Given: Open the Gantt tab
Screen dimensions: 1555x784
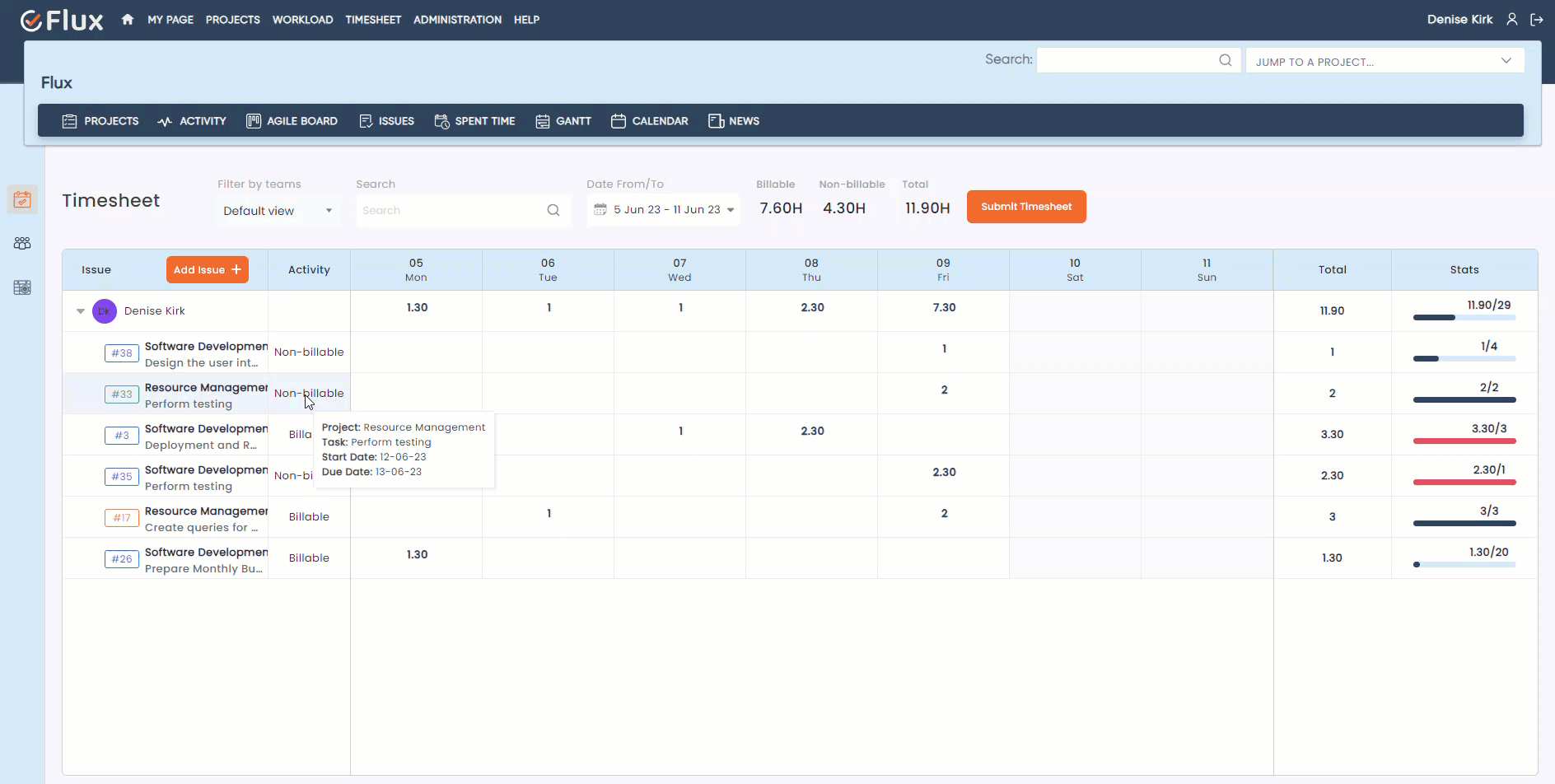Looking at the screenshot, I should (x=563, y=121).
